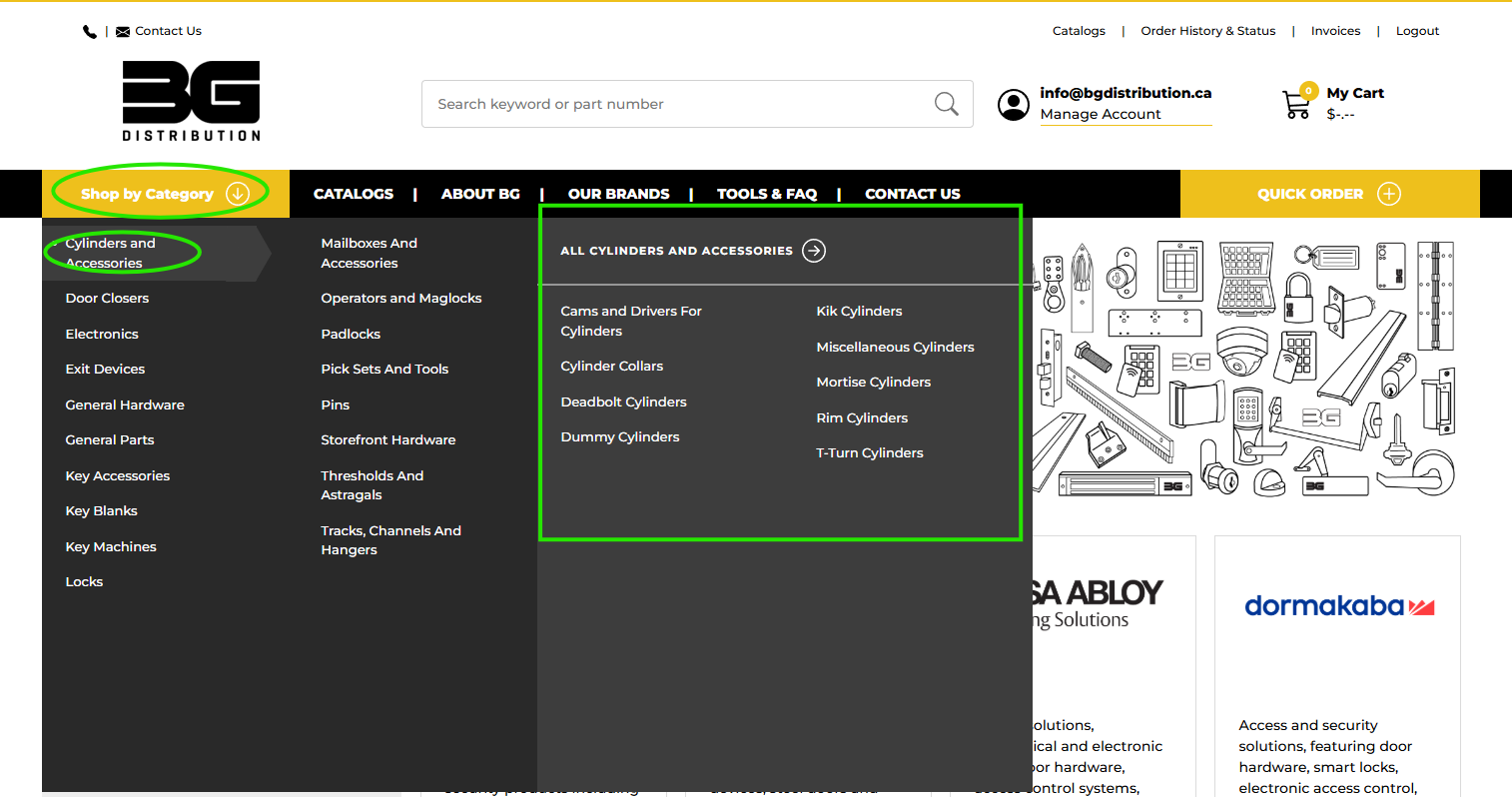Expand the Shop by Category menu
This screenshot has height=797, width=1512.
(x=165, y=194)
